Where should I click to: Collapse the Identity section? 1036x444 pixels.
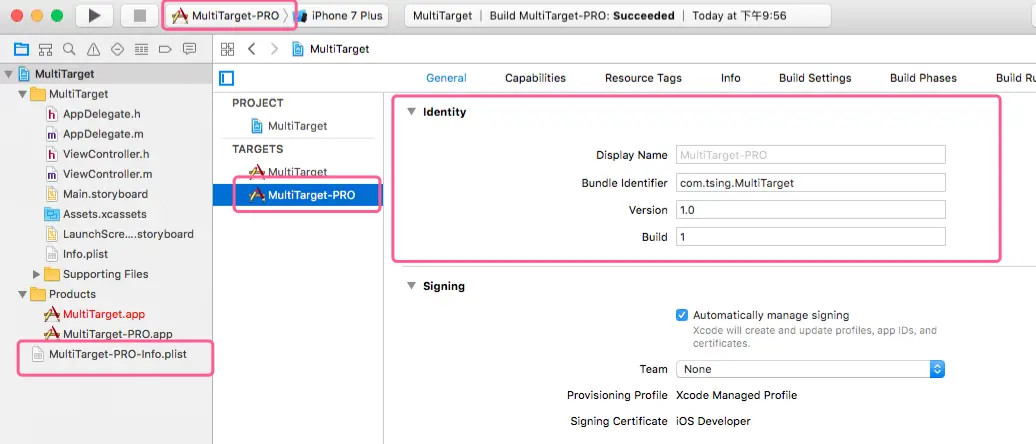pyautogui.click(x=411, y=112)
